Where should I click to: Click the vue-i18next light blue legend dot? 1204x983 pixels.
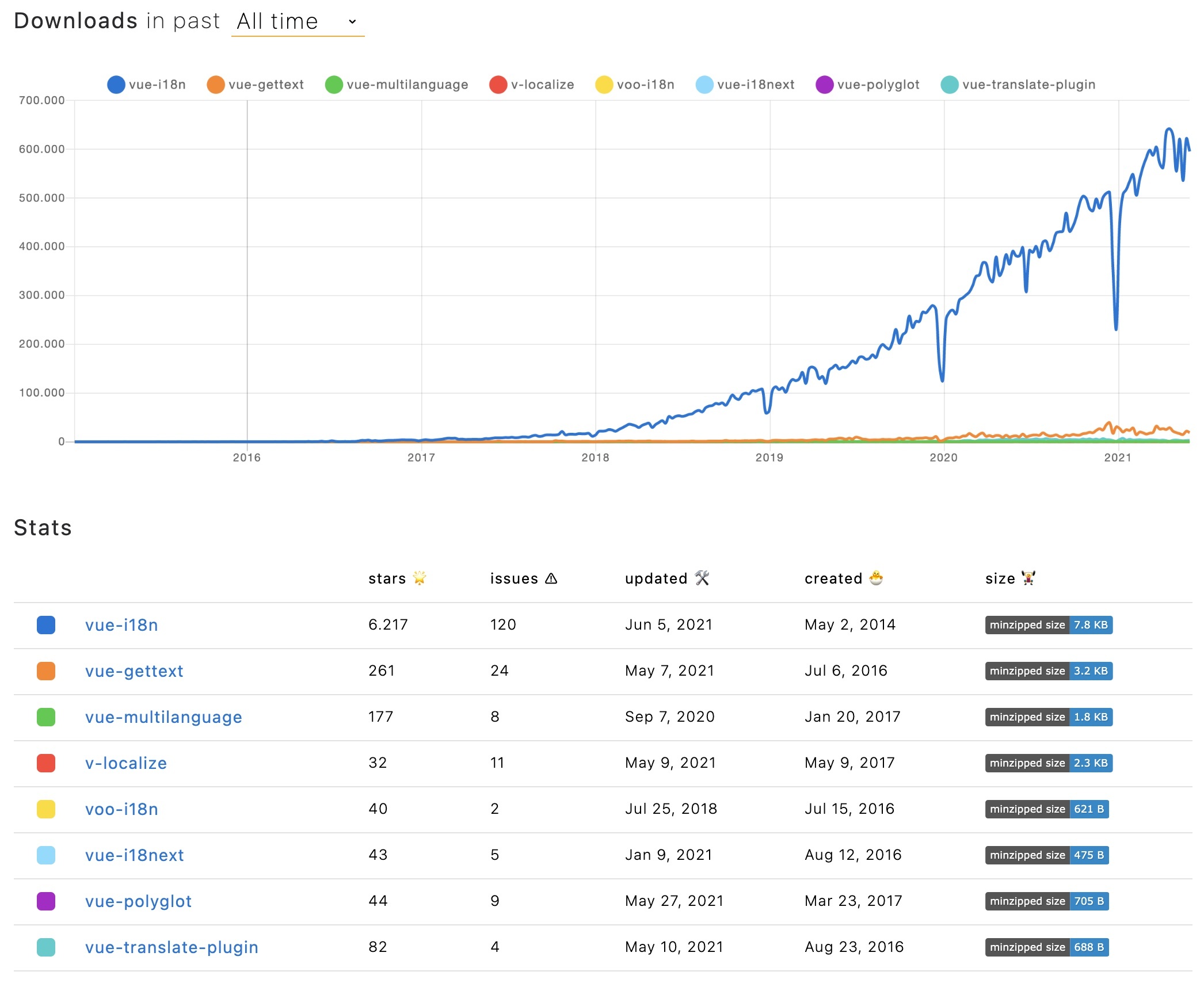704,85
